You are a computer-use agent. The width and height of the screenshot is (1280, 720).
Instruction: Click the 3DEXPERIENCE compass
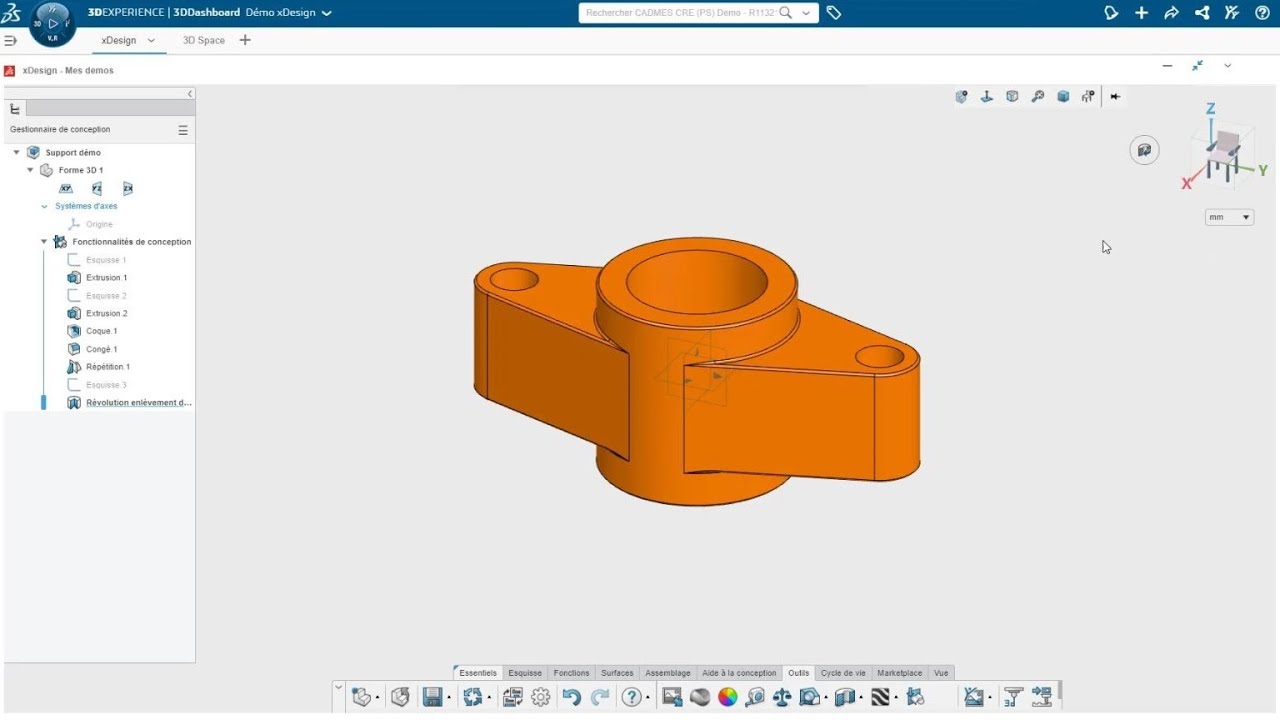pos(52,23)
